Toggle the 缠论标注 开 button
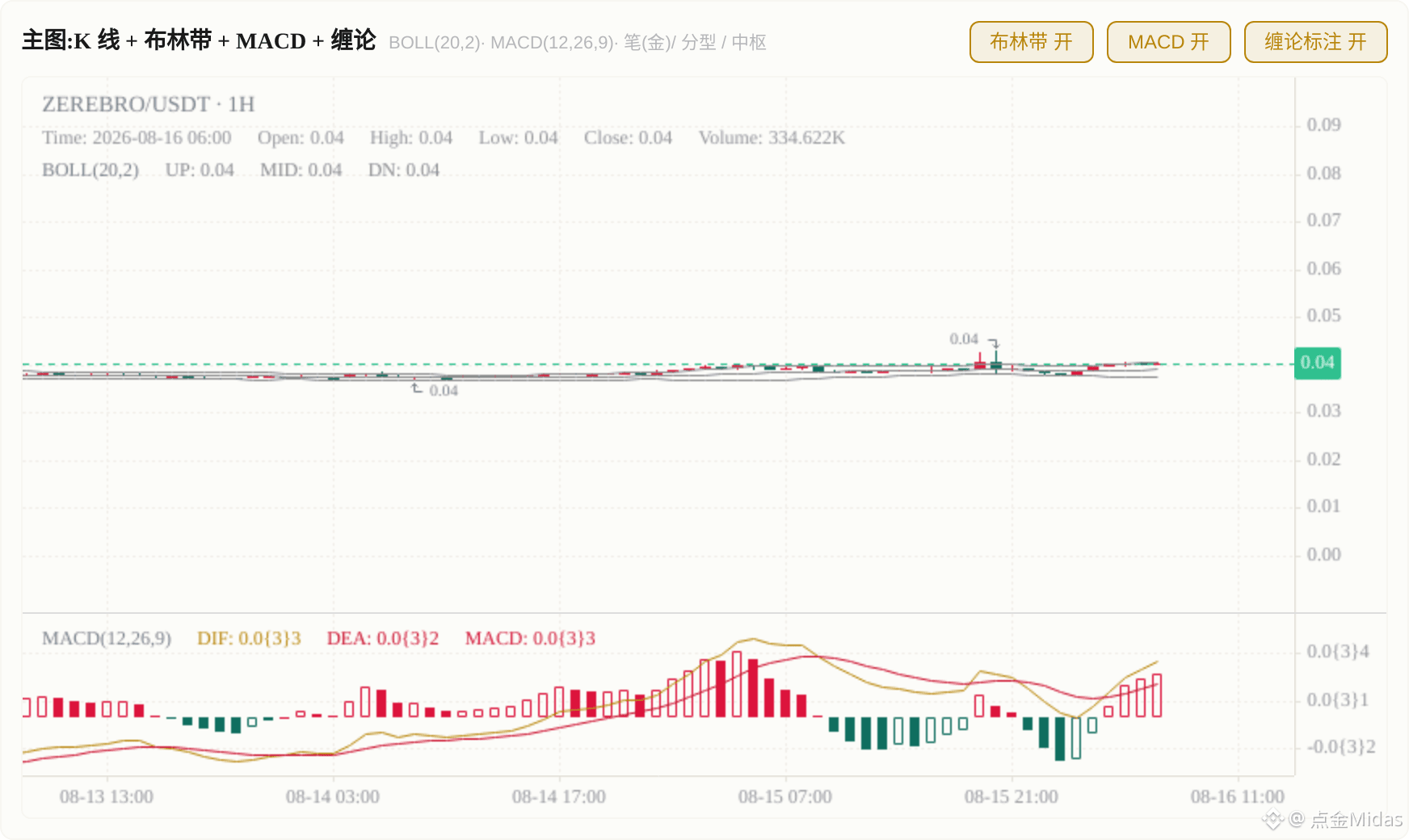The height and width of the screenshot is (840, 1409). 1315,42
